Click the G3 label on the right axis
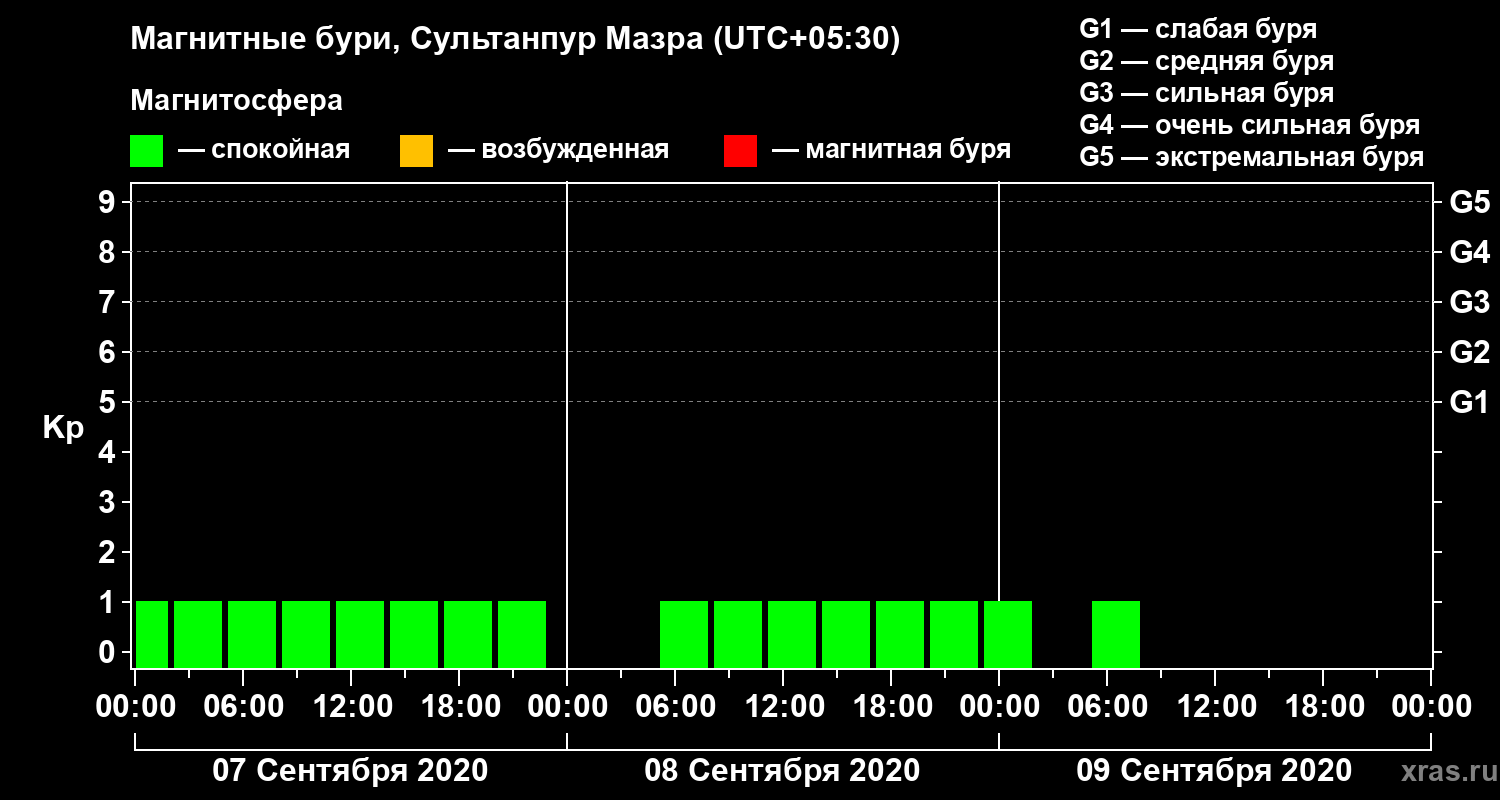The width and height of the screenshot is (1500, 800). pyautogui.click(x=1469, y=302)
